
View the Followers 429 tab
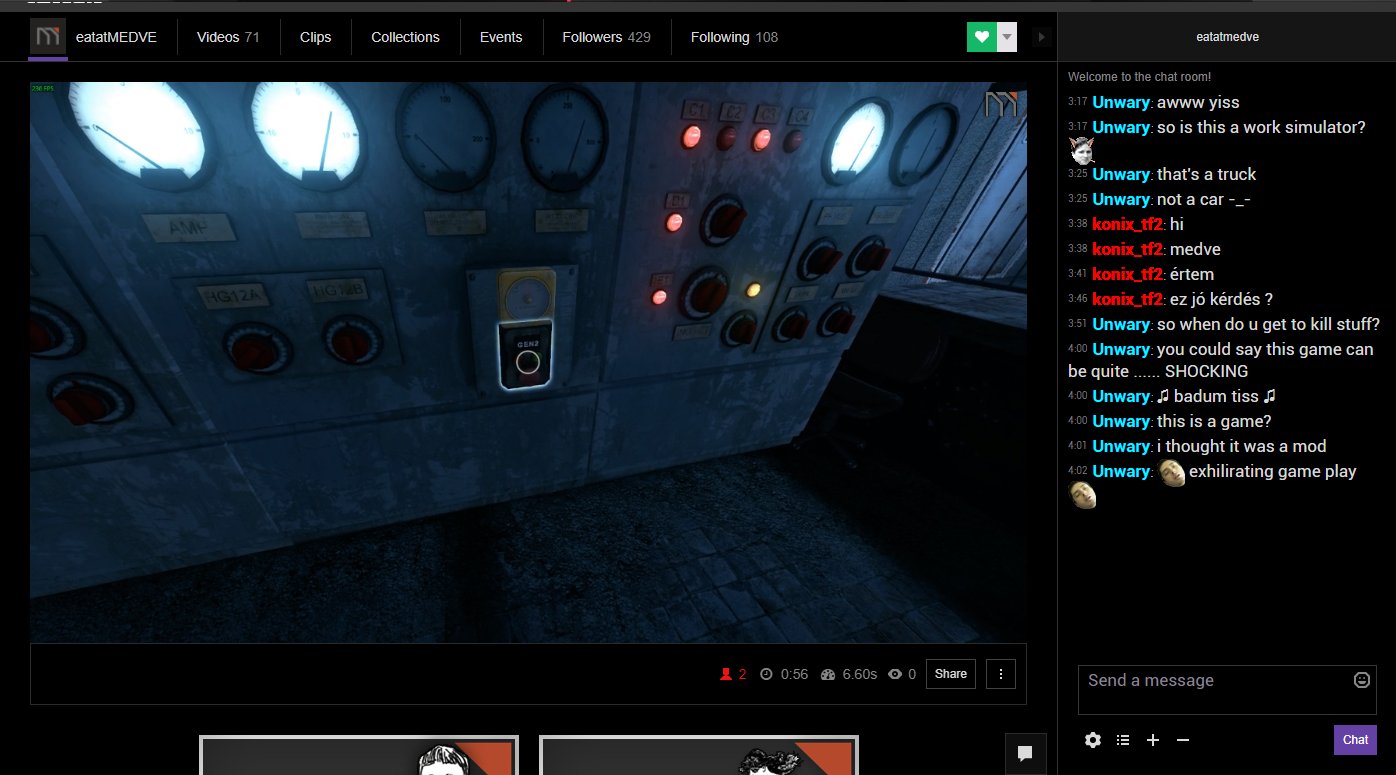click(x=606, y=37)
